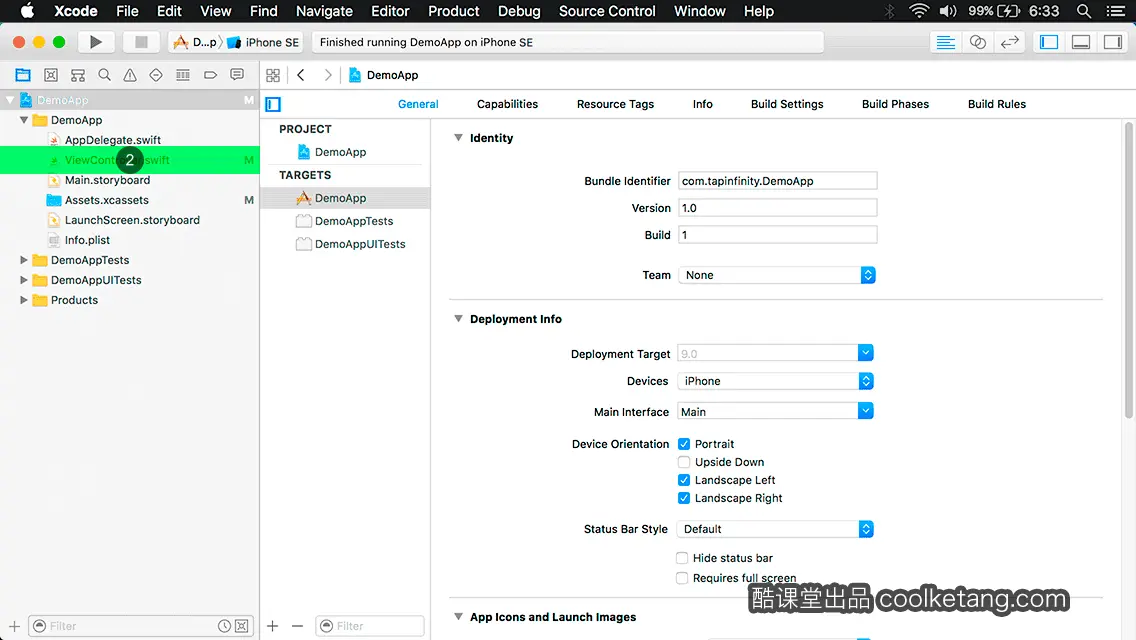
Task: Remove selected target with minus
Action: (297, 626)
